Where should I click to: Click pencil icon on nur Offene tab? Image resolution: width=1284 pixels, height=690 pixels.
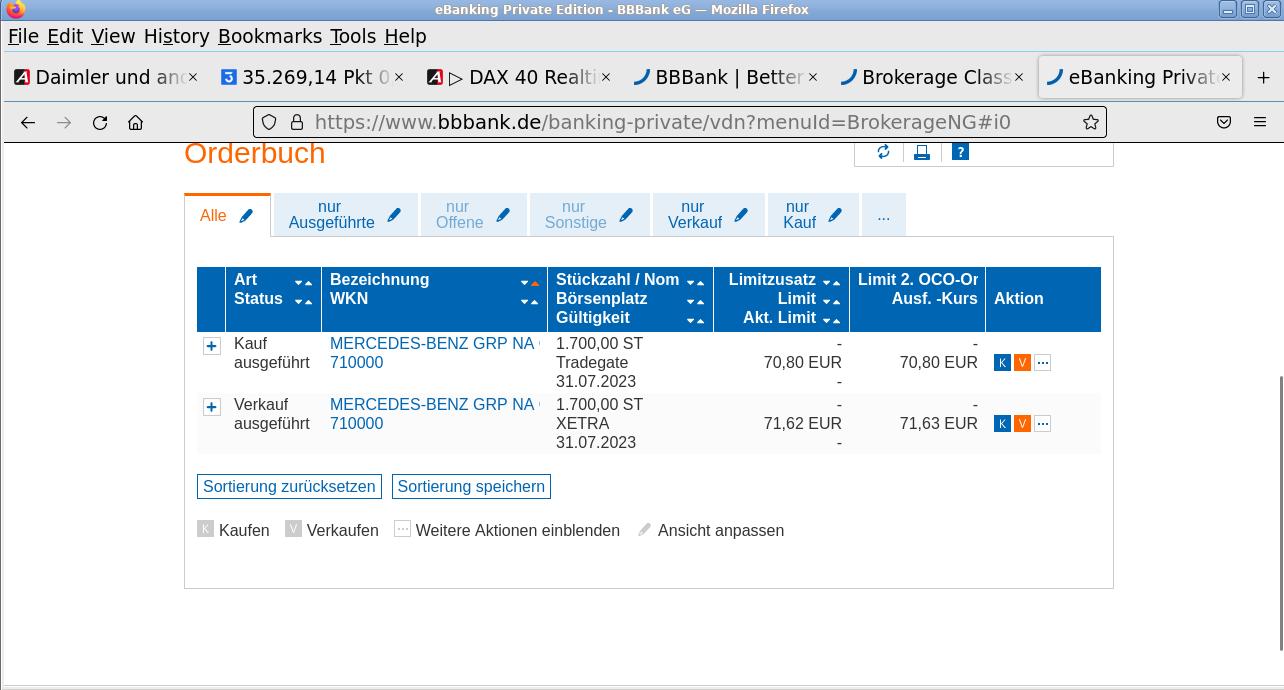(503, 215)
